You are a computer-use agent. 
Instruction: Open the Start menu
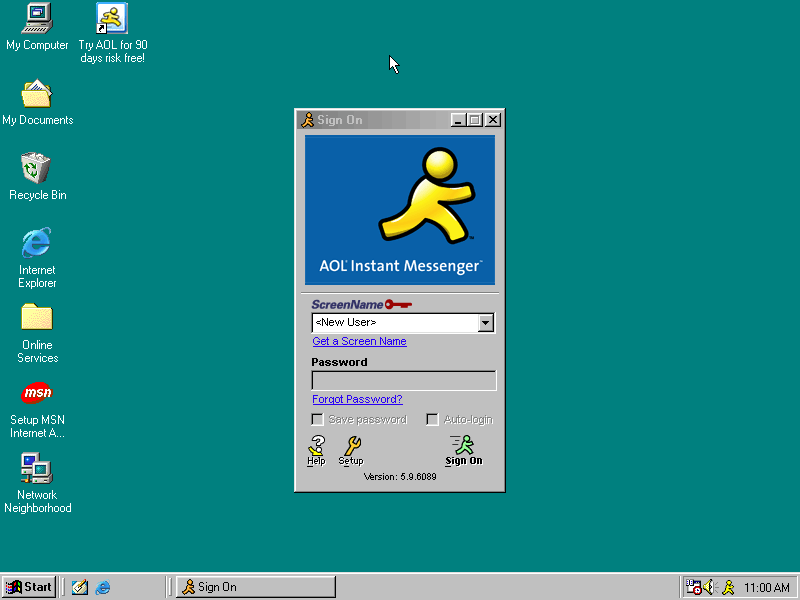pos(29,587)
